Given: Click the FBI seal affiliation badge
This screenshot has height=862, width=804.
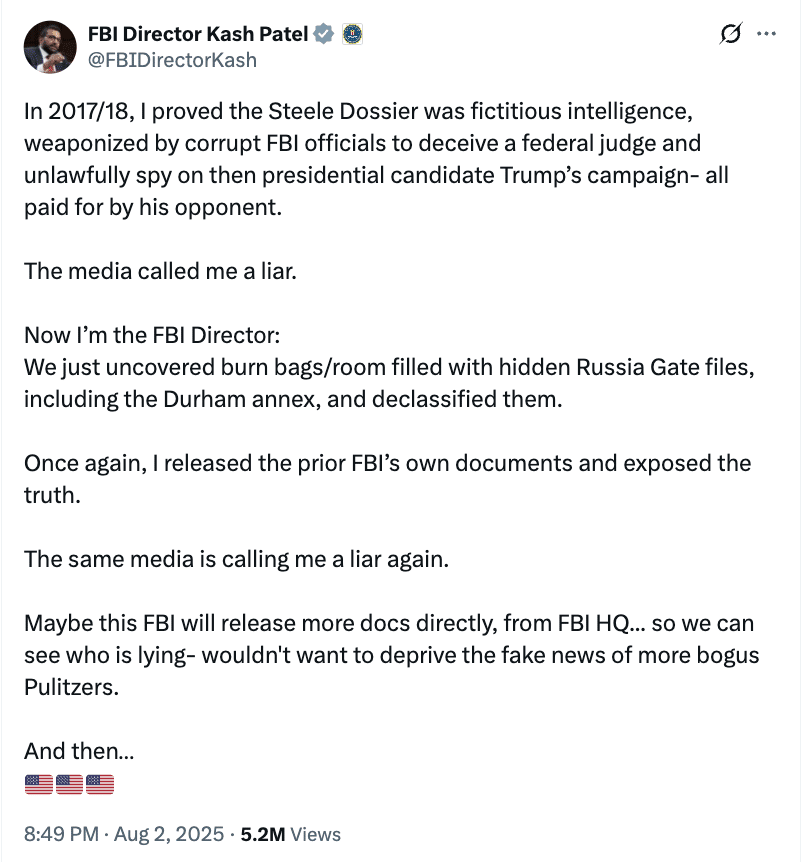Looking at the screenshot, I should 351,35.
